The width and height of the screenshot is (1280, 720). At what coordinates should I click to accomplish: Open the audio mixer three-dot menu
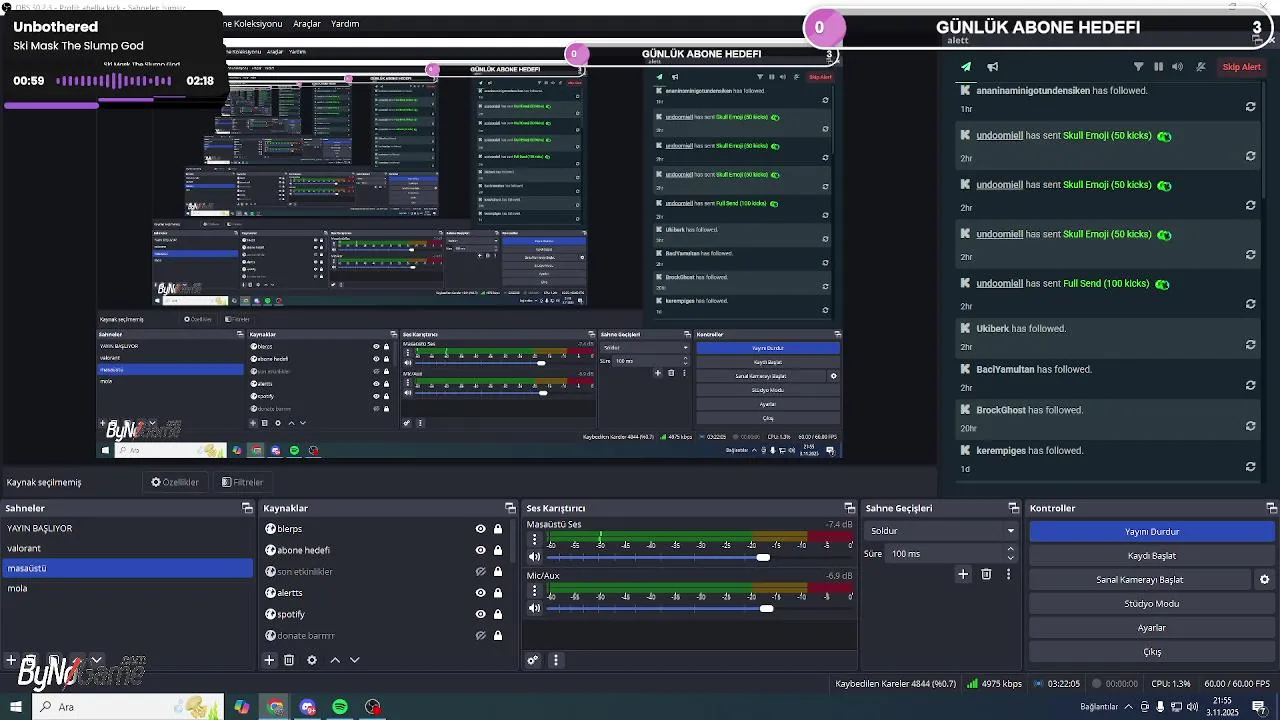click(556, 660)
